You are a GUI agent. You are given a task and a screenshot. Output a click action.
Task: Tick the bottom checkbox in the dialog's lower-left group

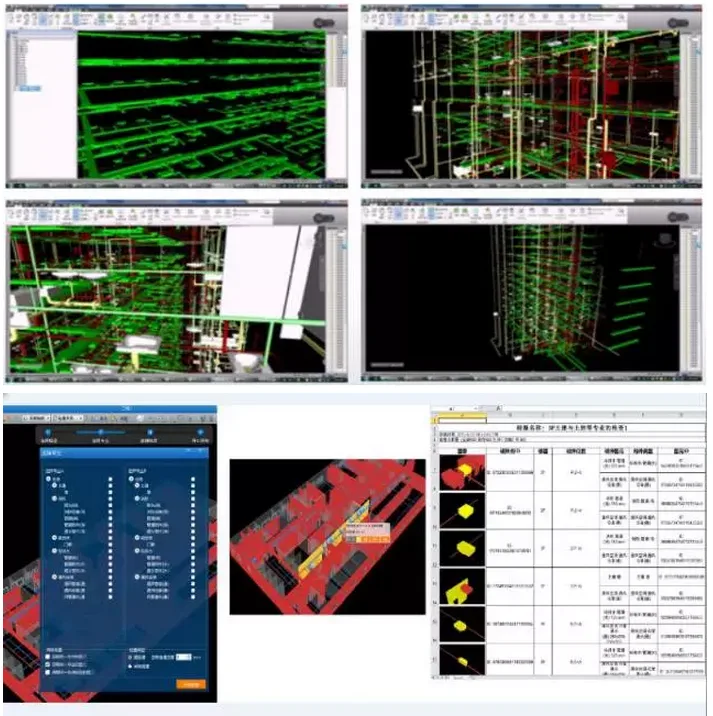48,672
